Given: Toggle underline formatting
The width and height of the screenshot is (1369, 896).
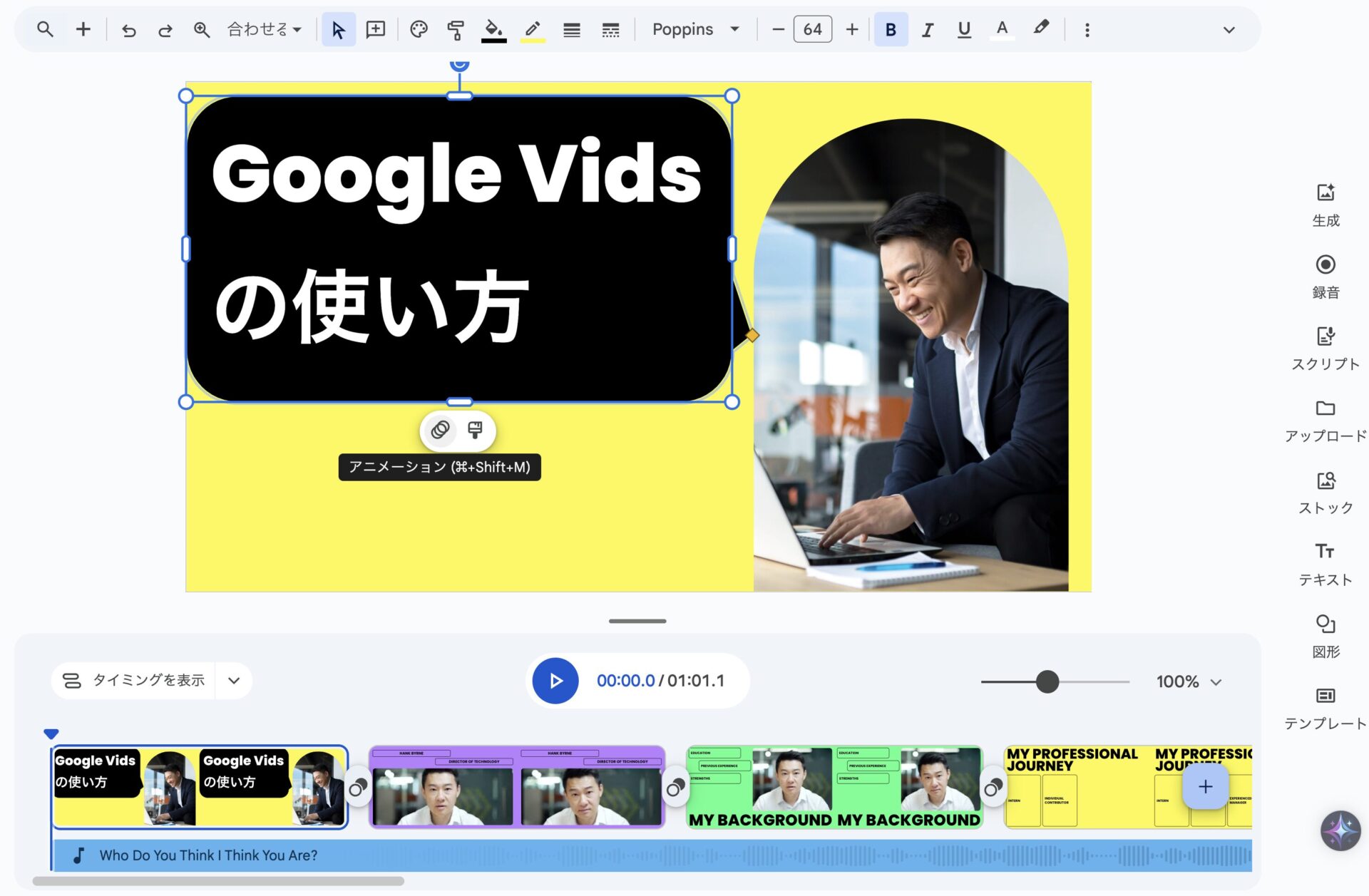Looking at the screenshot, I should [964, 30].
